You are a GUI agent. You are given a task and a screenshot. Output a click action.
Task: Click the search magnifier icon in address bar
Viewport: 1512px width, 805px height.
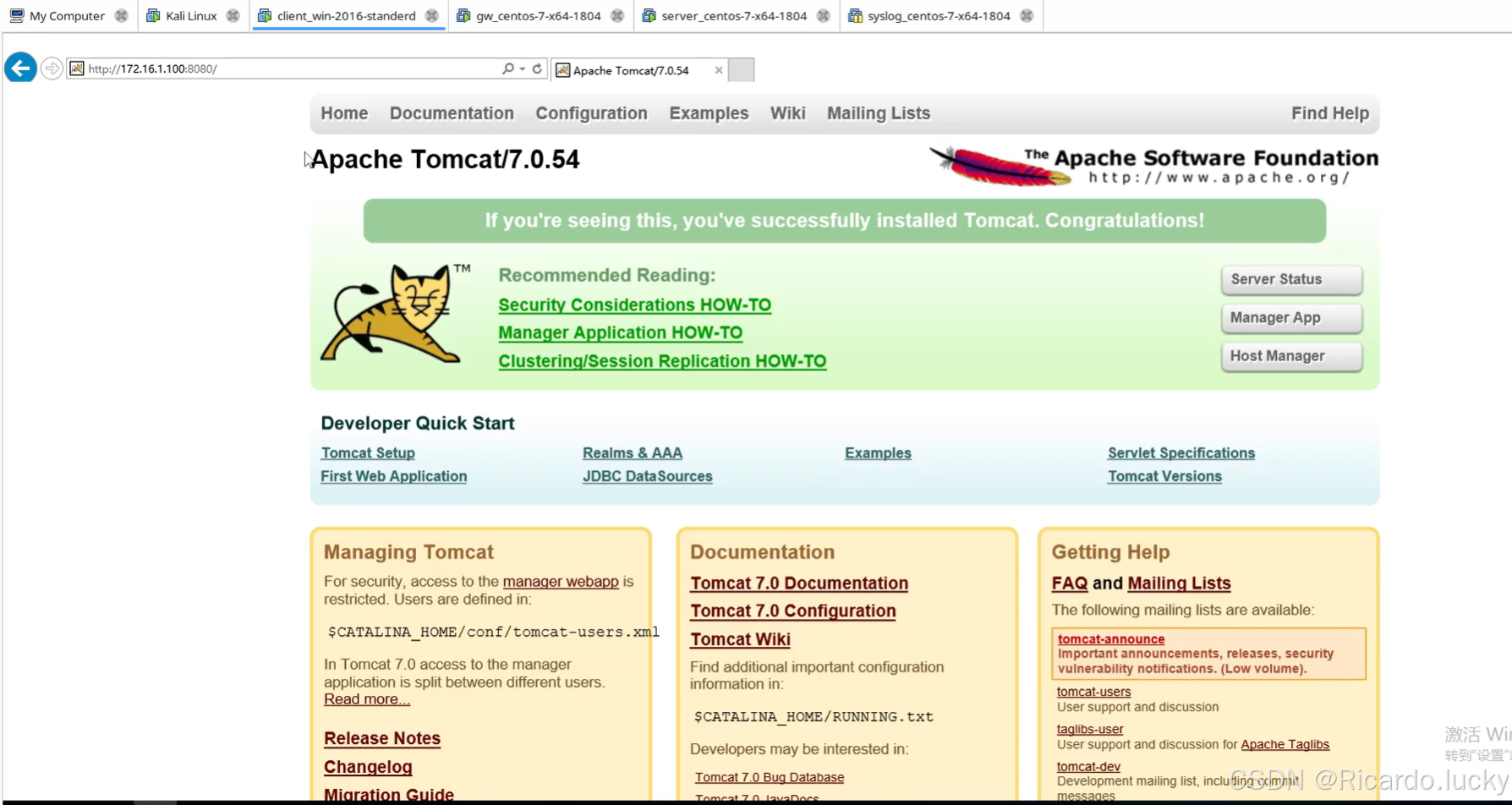coord(507,68)
